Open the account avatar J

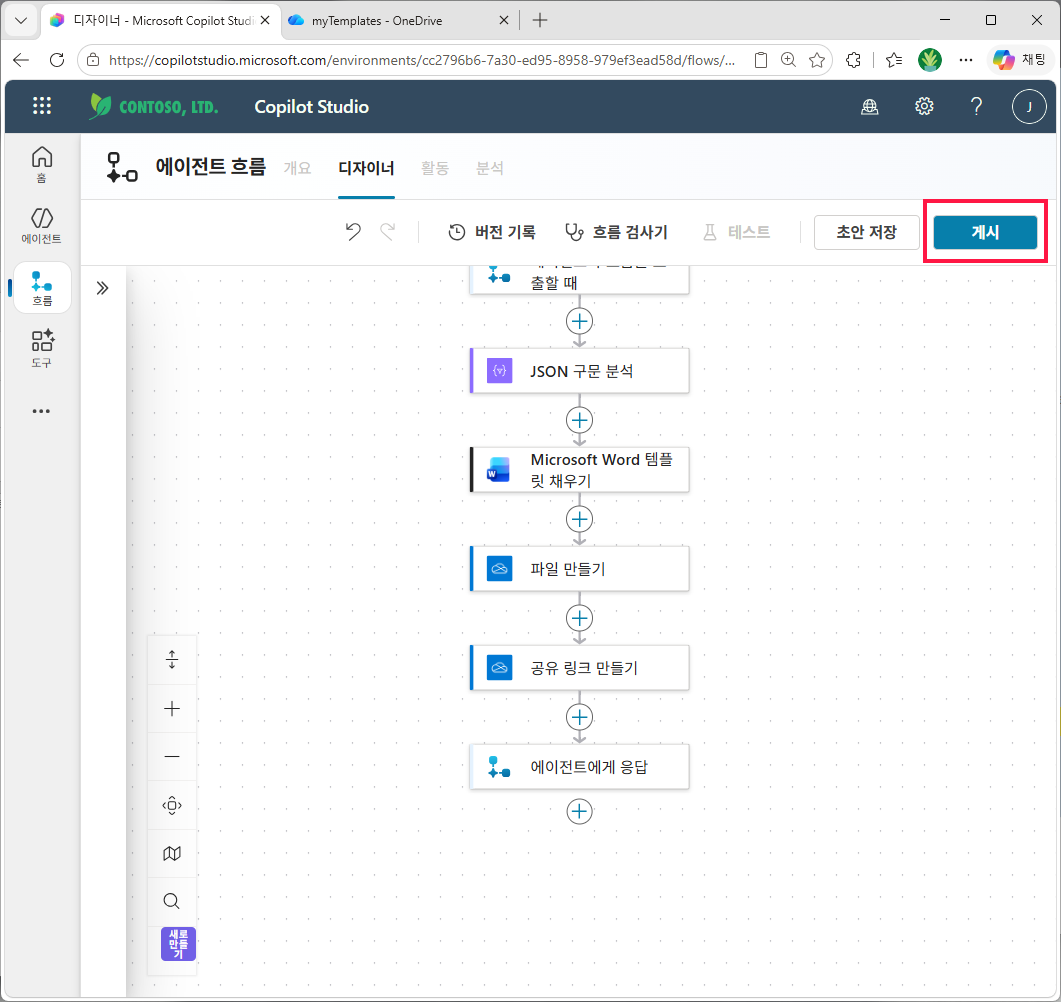click(x=1029, y=106)
